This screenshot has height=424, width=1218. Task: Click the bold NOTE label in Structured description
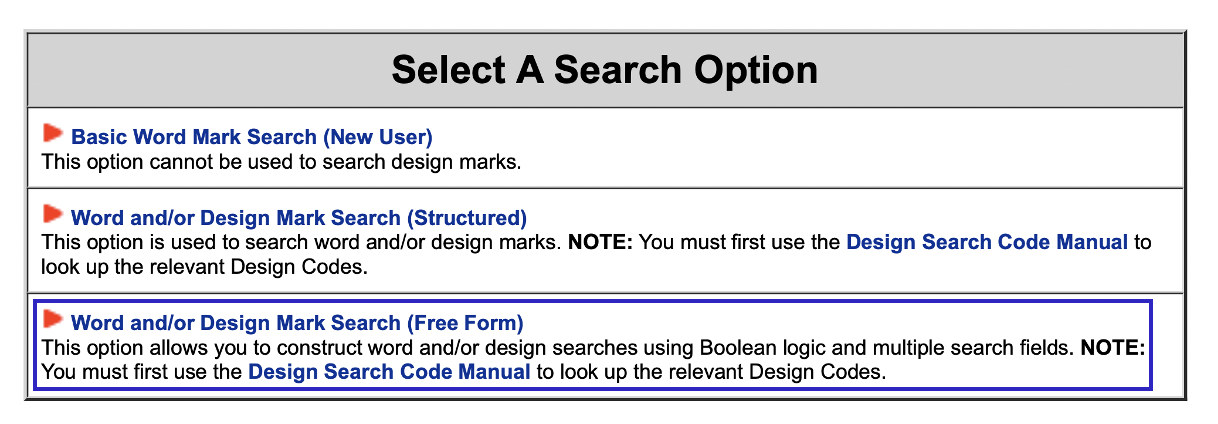[x=600, y=242]
